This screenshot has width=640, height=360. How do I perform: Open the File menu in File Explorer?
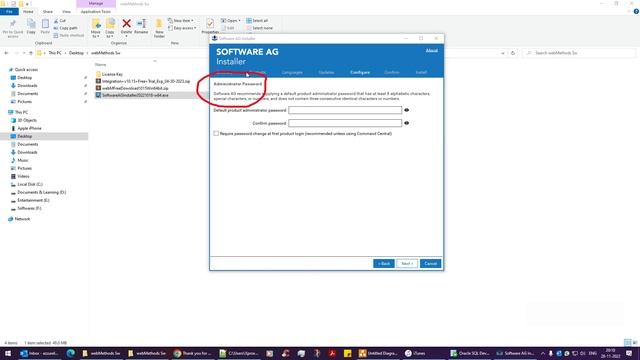click(9, 11)
